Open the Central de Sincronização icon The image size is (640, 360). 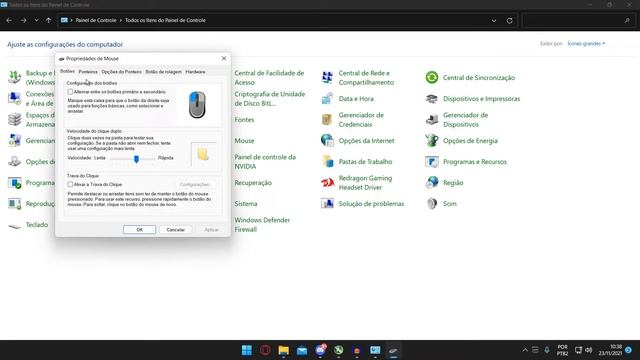pyautogui.click(x=432, y=78)
